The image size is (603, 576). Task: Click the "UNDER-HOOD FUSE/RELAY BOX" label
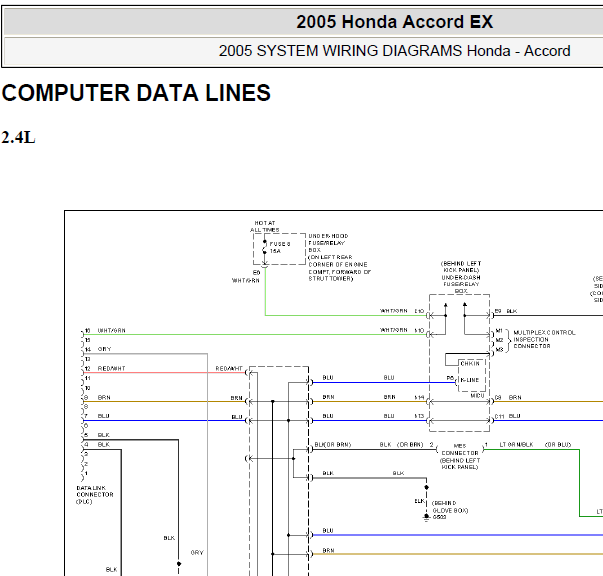328,243
